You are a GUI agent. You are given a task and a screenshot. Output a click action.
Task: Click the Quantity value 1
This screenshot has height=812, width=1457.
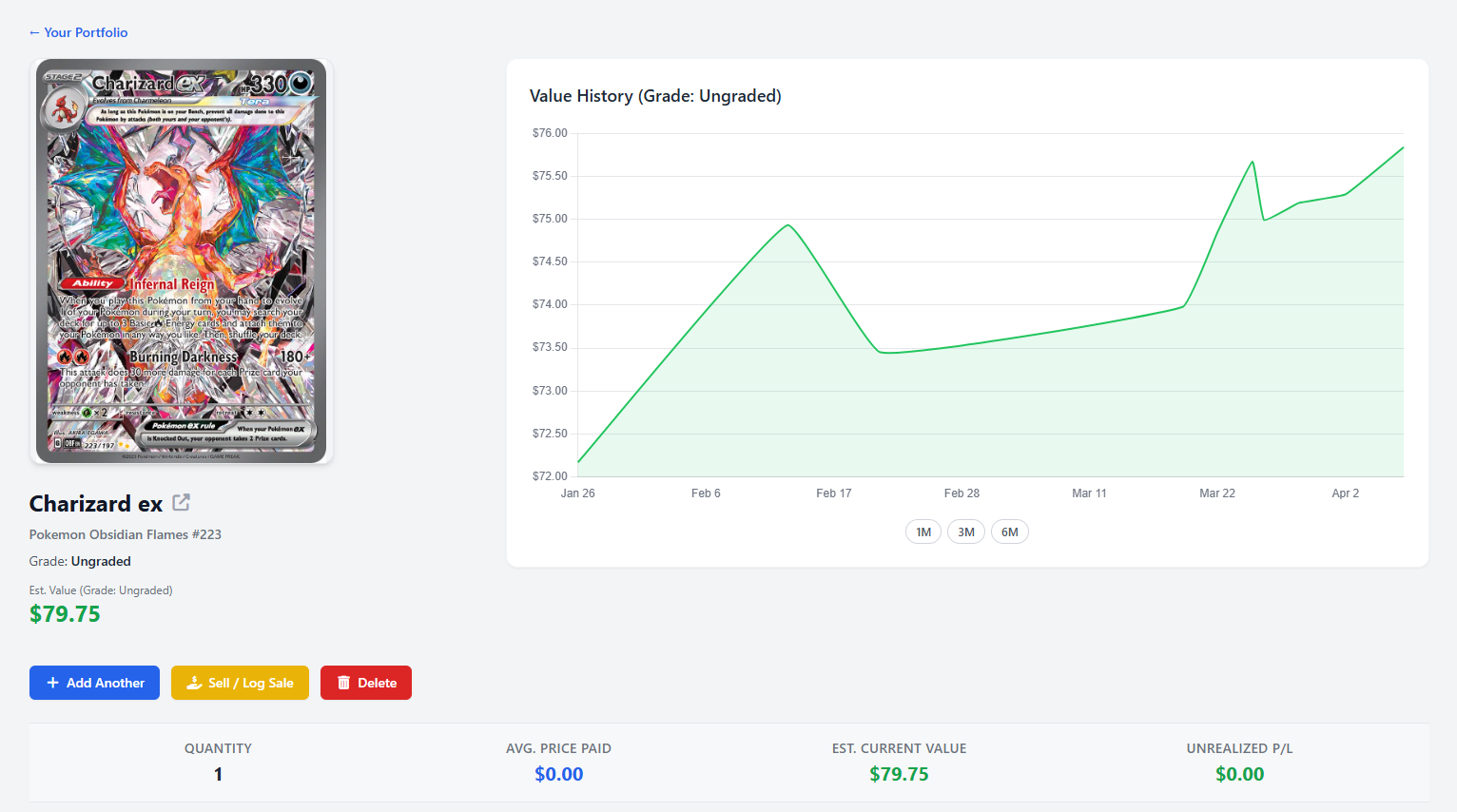218,774
